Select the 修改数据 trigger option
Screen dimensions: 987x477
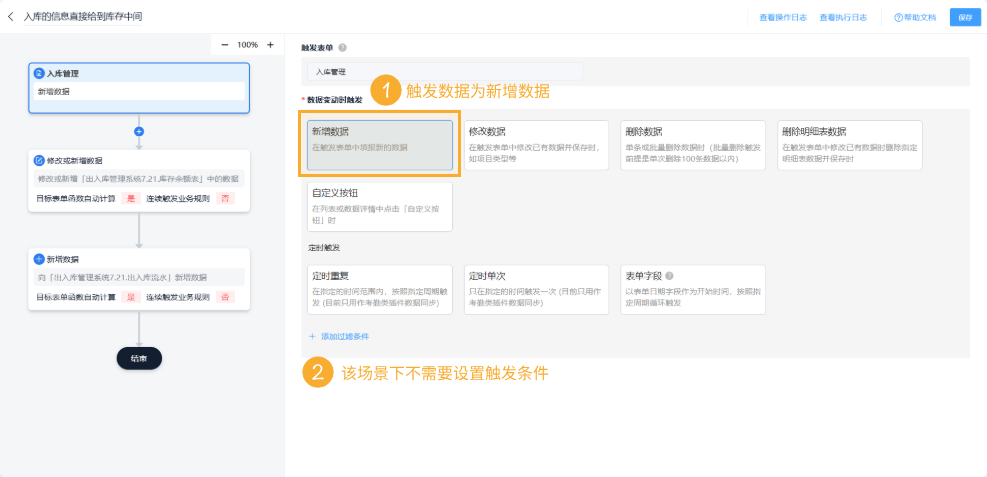536,144
